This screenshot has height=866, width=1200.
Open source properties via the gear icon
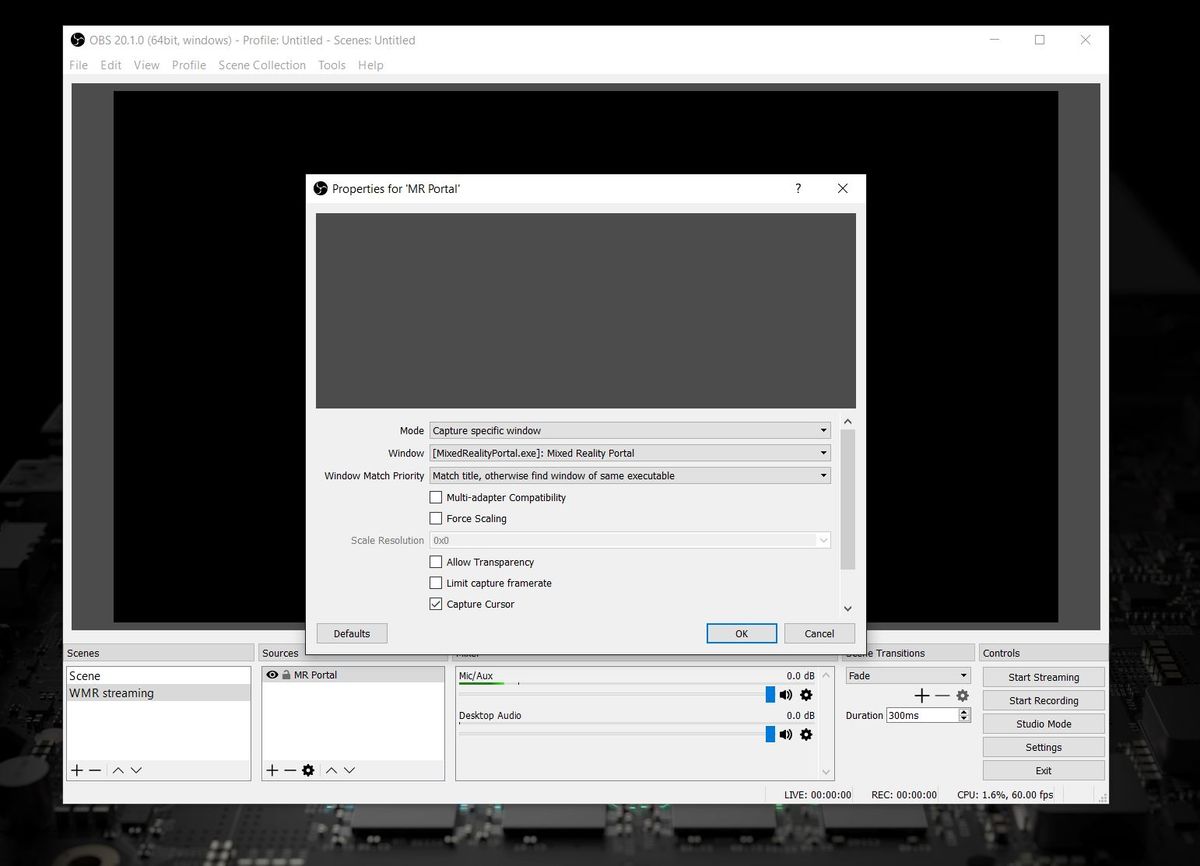click(306, 770)
